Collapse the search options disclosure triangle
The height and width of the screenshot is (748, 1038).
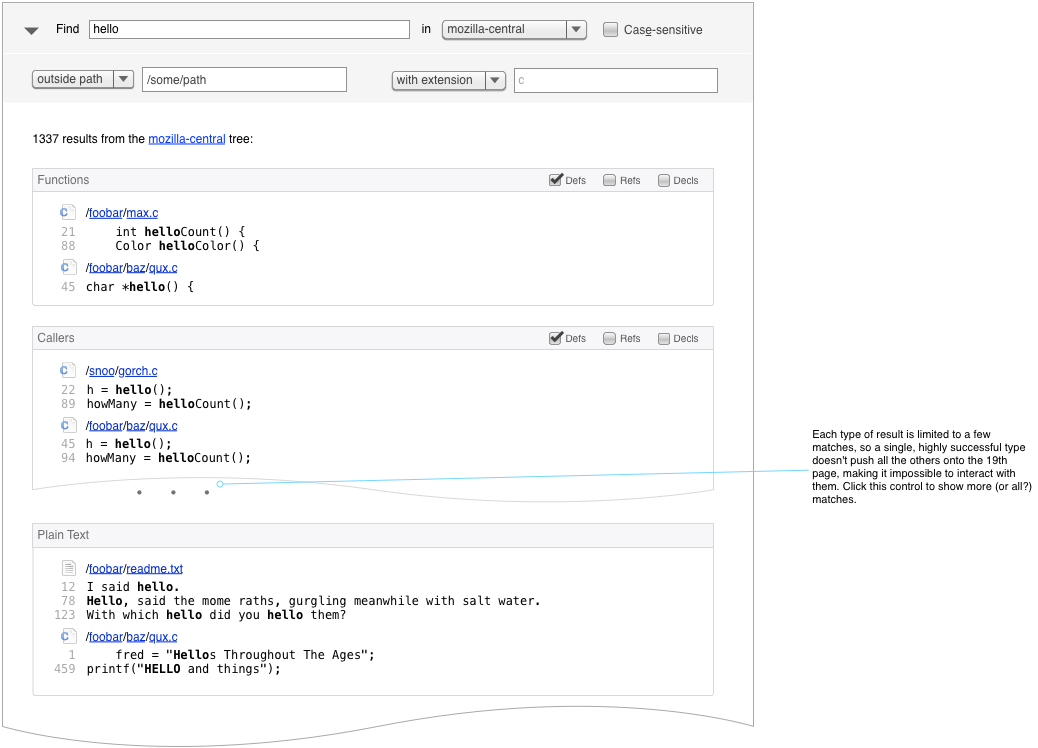[32, 31]
